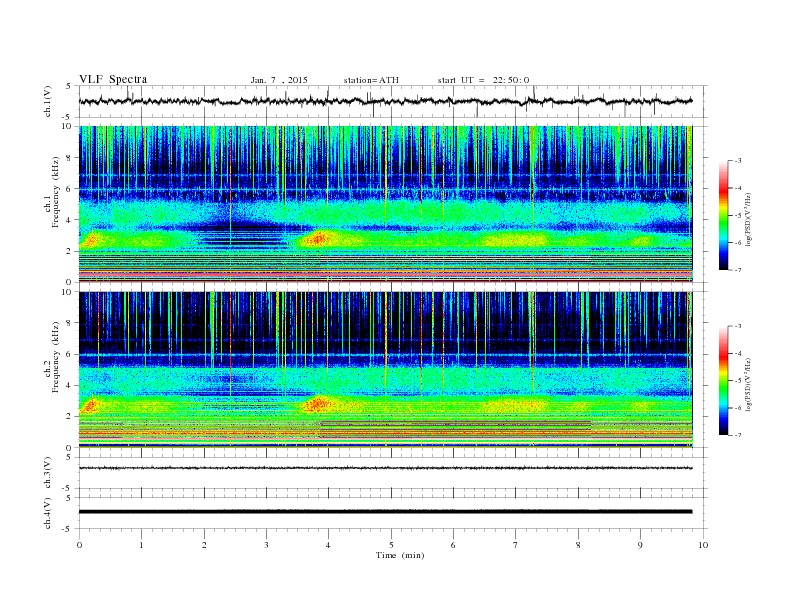Click the "6" kHz tick of ch.2 frequency axis
792x612 pixels.
click(x=70, y=354)
